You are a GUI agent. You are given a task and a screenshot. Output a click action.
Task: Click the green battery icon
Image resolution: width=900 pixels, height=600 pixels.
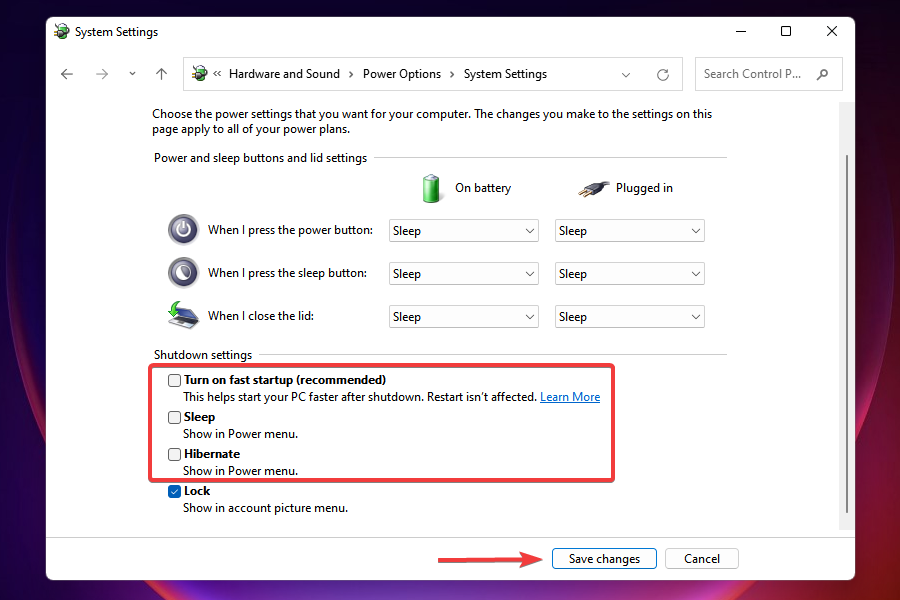(x=431, y=188)
